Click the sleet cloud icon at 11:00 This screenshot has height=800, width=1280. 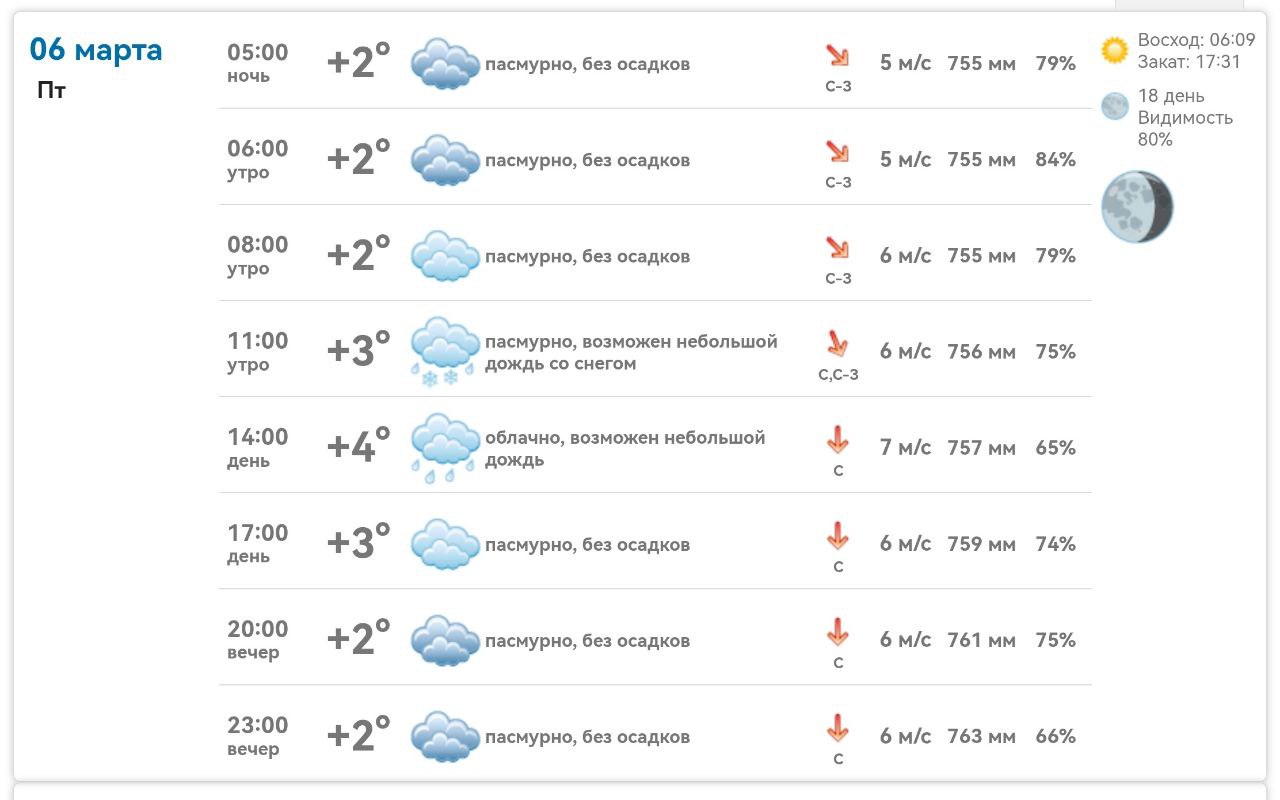pyautogui.click(x=445, y=351)
